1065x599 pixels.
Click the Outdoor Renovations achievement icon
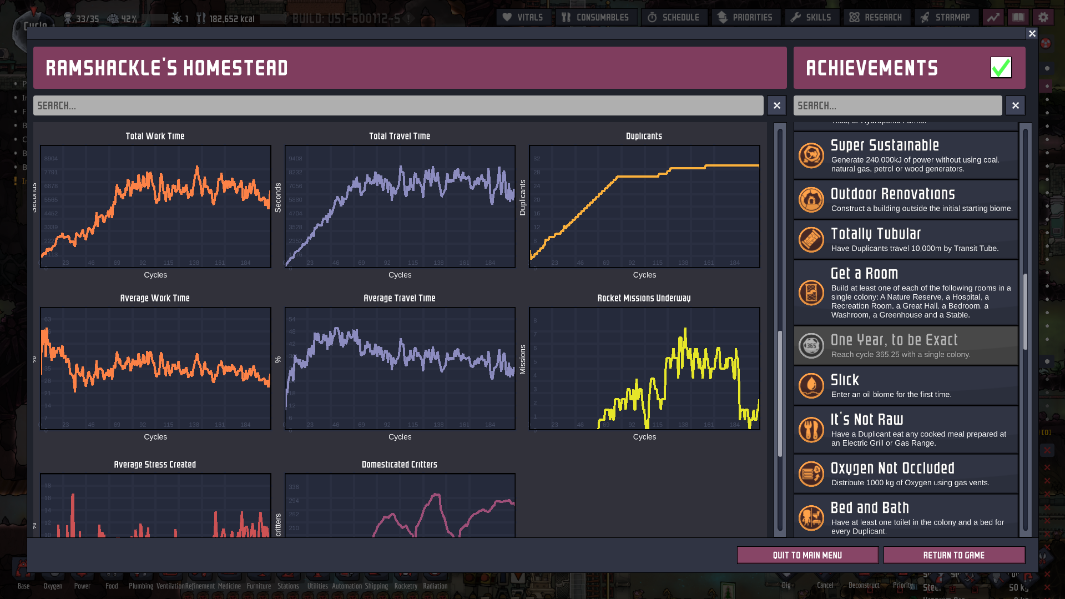tap(810, 200)
